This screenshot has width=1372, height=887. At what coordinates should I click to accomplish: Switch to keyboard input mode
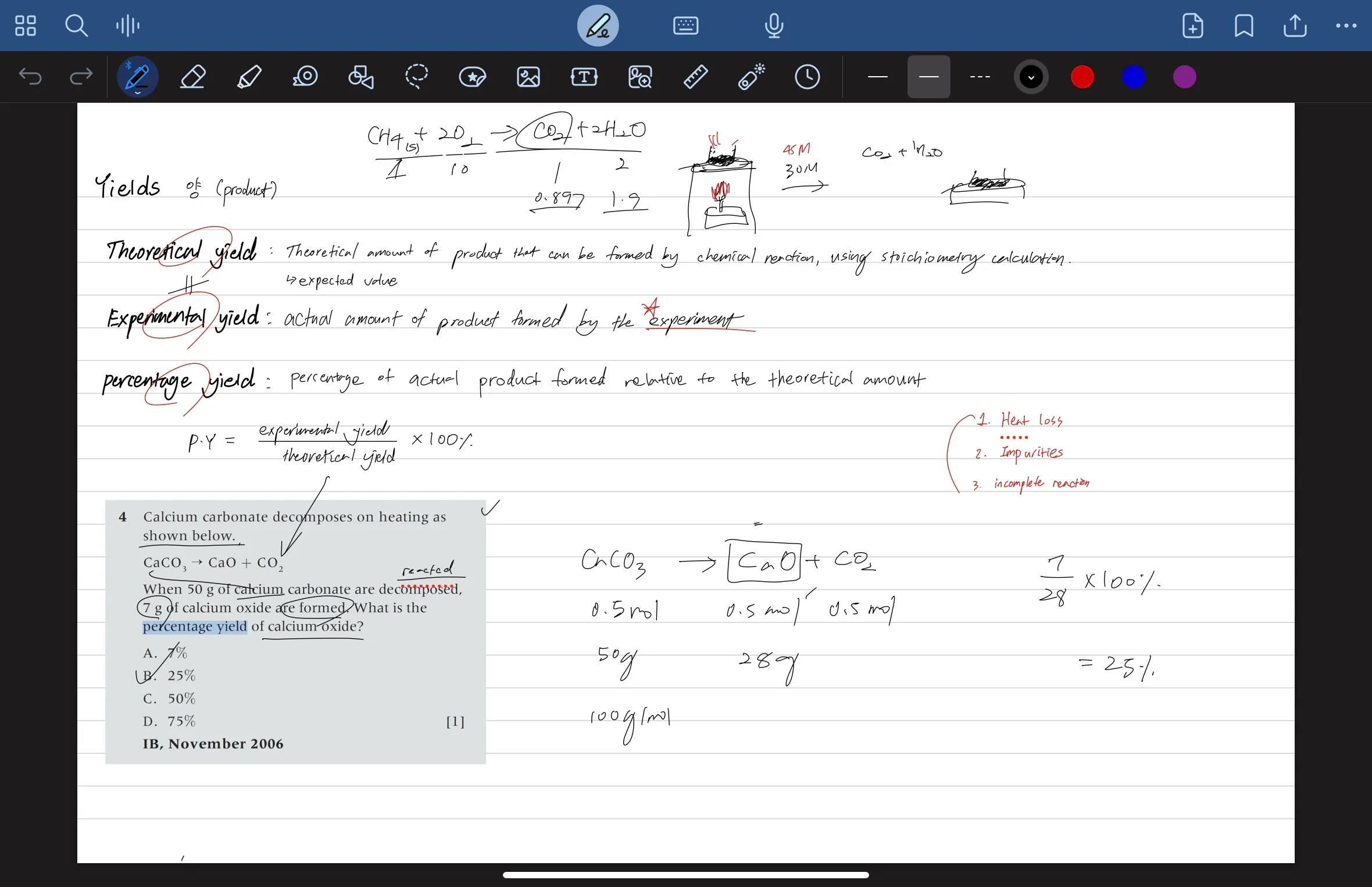coord(686,26)
